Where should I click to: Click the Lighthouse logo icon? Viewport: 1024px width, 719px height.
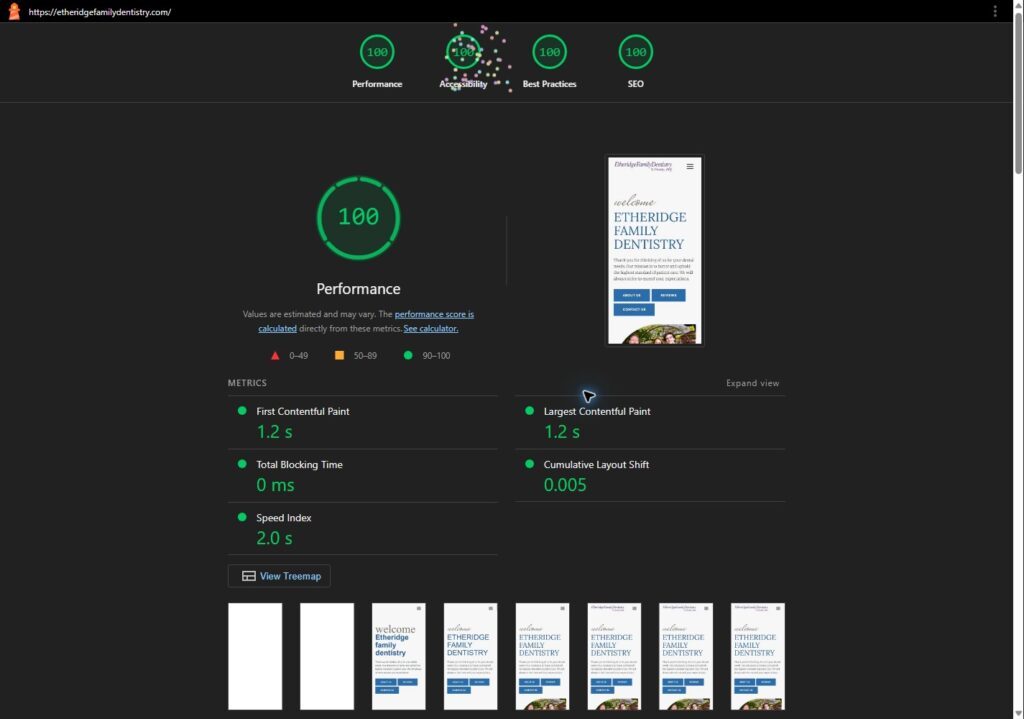pyautogui.click(x=14, y=12)
